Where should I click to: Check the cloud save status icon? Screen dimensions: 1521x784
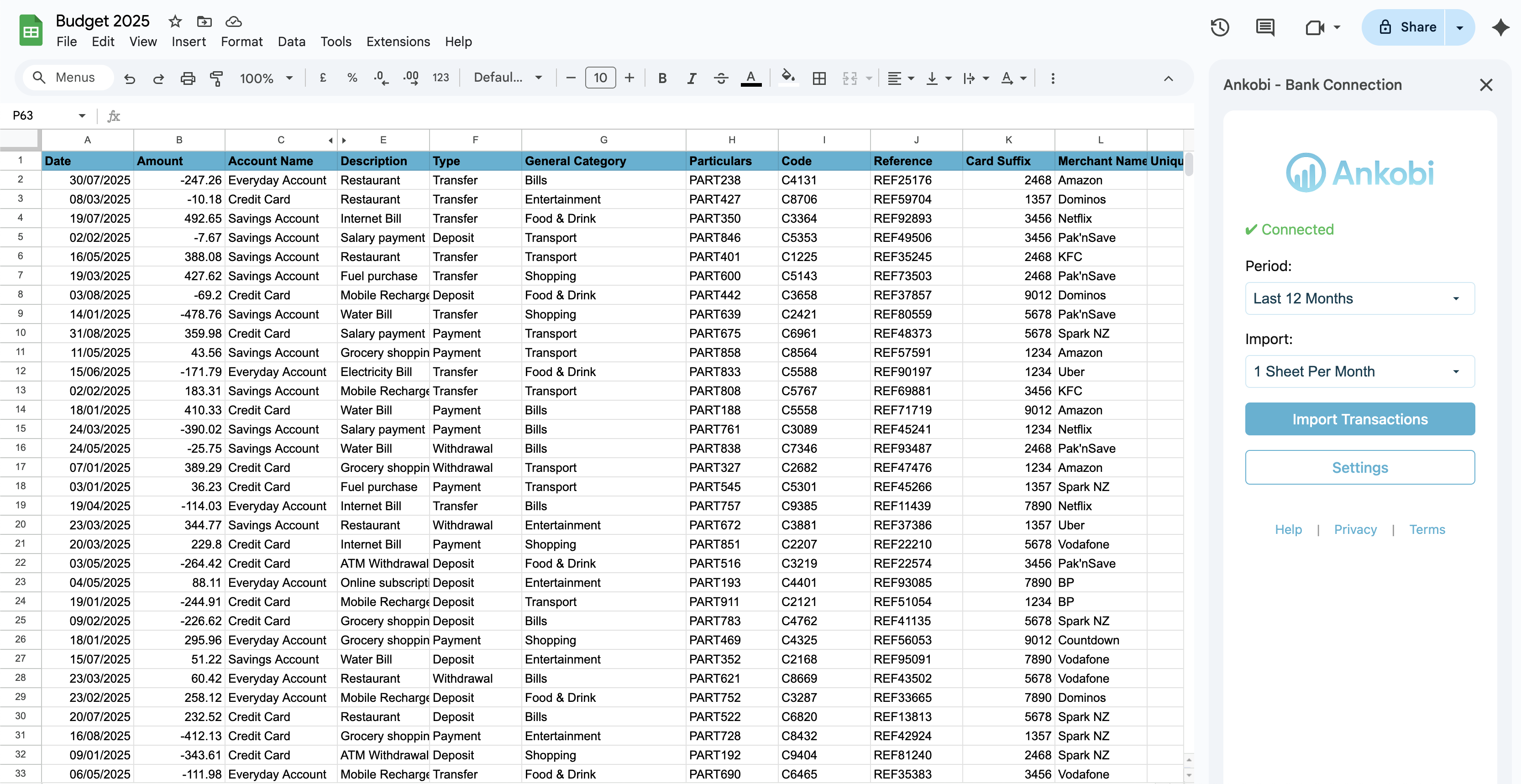coord(234,21)
